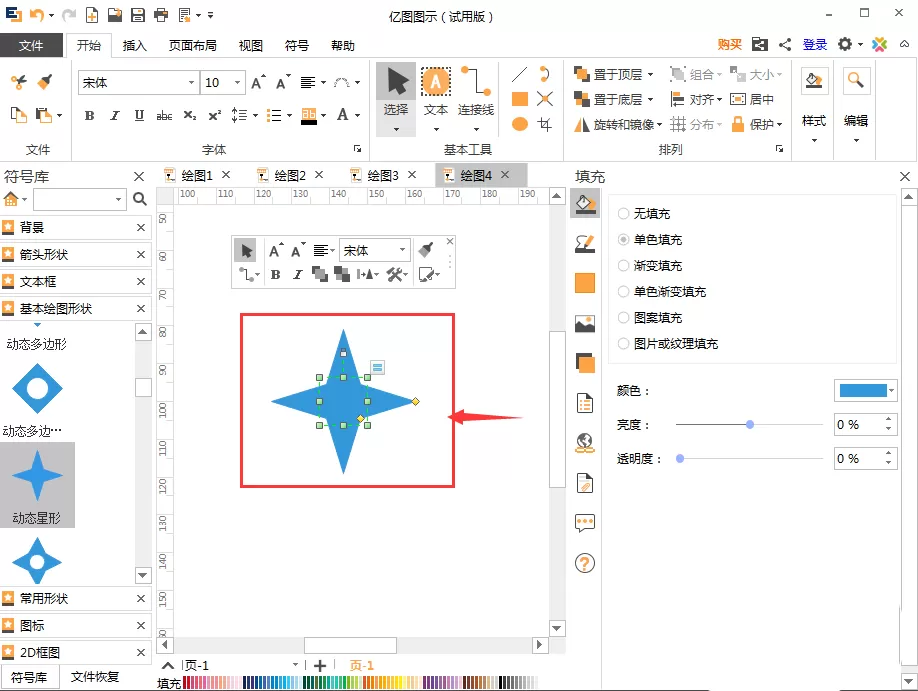Expand the Bring to Front dropdown
This screenshot has height=691, width=918.
pyautogui.click(x=650, y=74)
